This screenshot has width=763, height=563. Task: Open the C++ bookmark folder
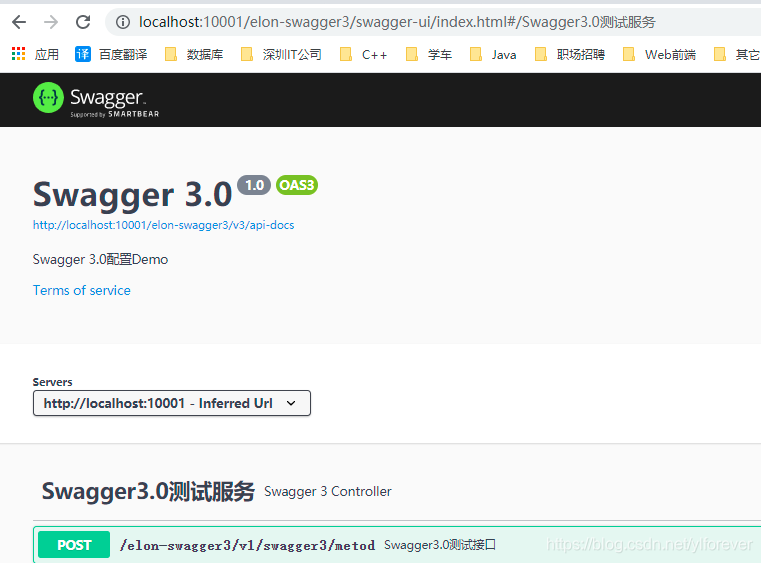(363, 54)
